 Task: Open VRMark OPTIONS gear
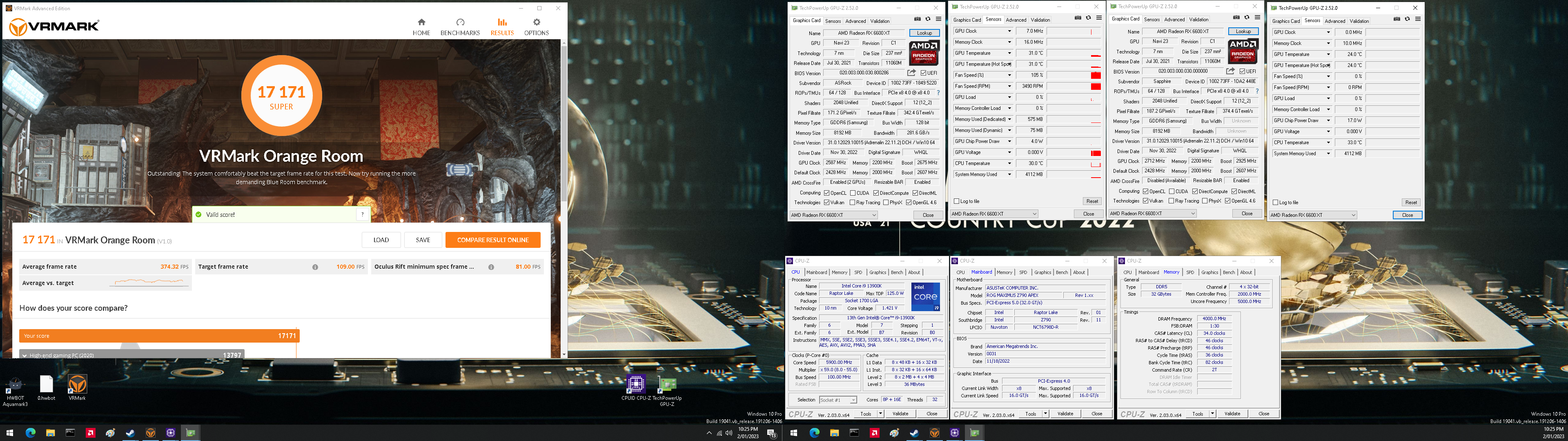[x=536, y=27]
